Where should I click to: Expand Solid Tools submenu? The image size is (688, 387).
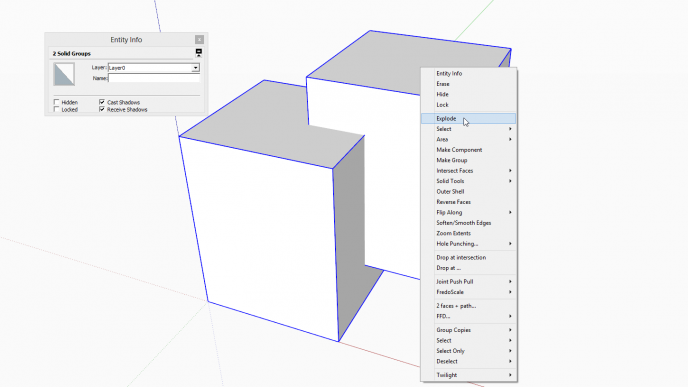(469, 181)
